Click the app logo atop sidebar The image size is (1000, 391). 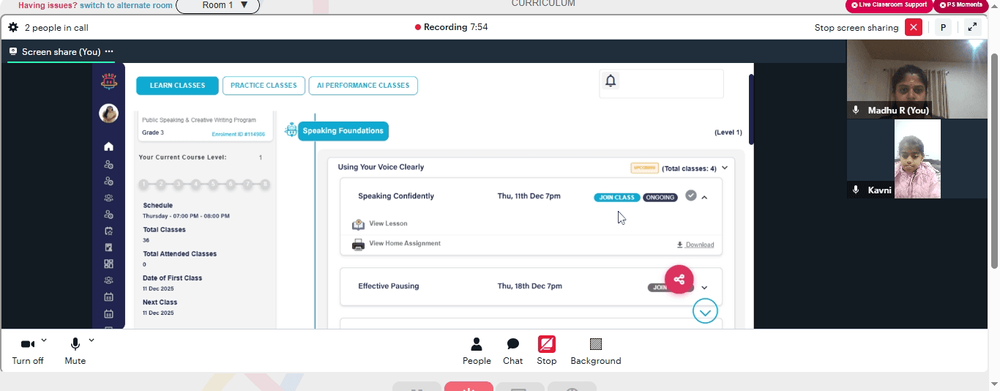109,81
